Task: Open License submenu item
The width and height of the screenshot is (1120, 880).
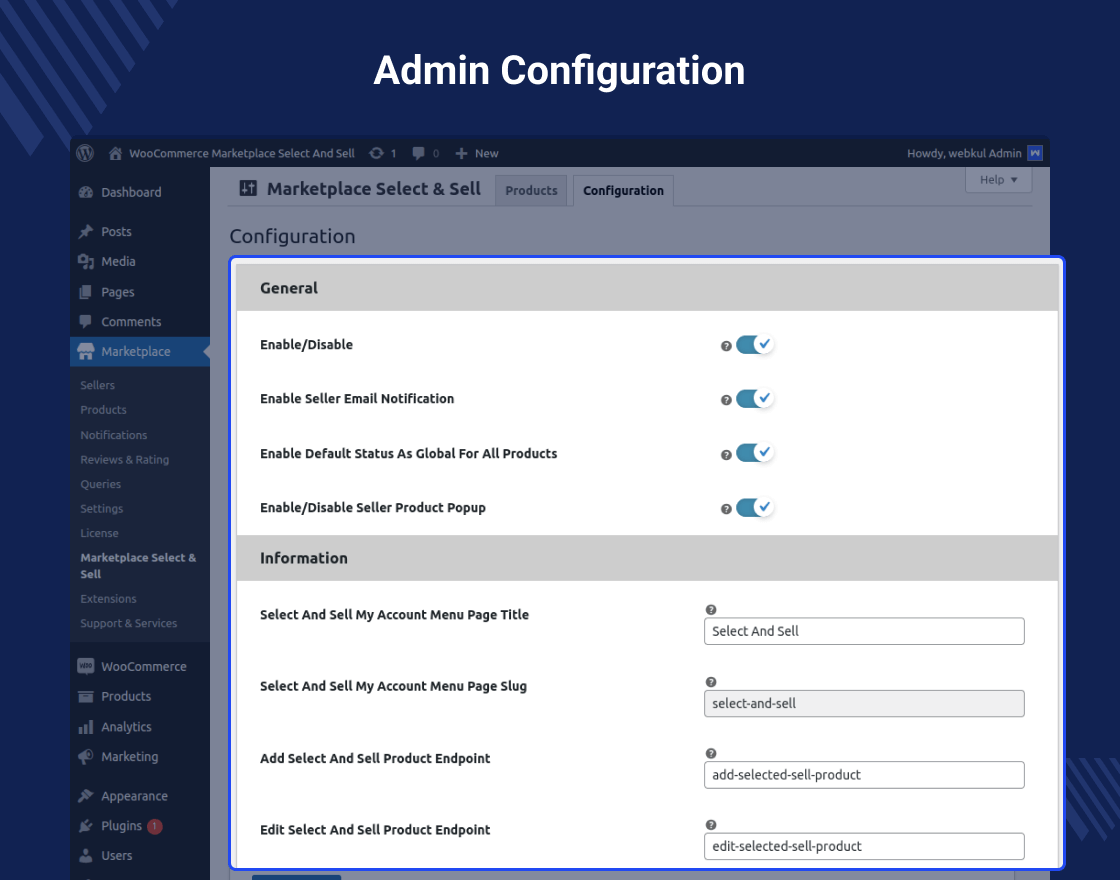Action: point(99,533)
